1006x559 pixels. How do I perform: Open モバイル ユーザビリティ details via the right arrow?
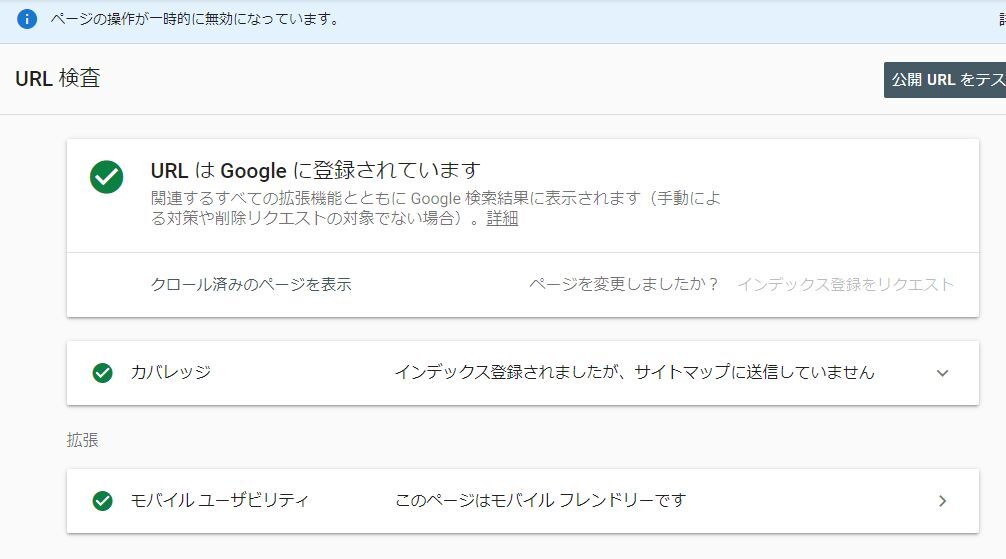coord(942,501)
